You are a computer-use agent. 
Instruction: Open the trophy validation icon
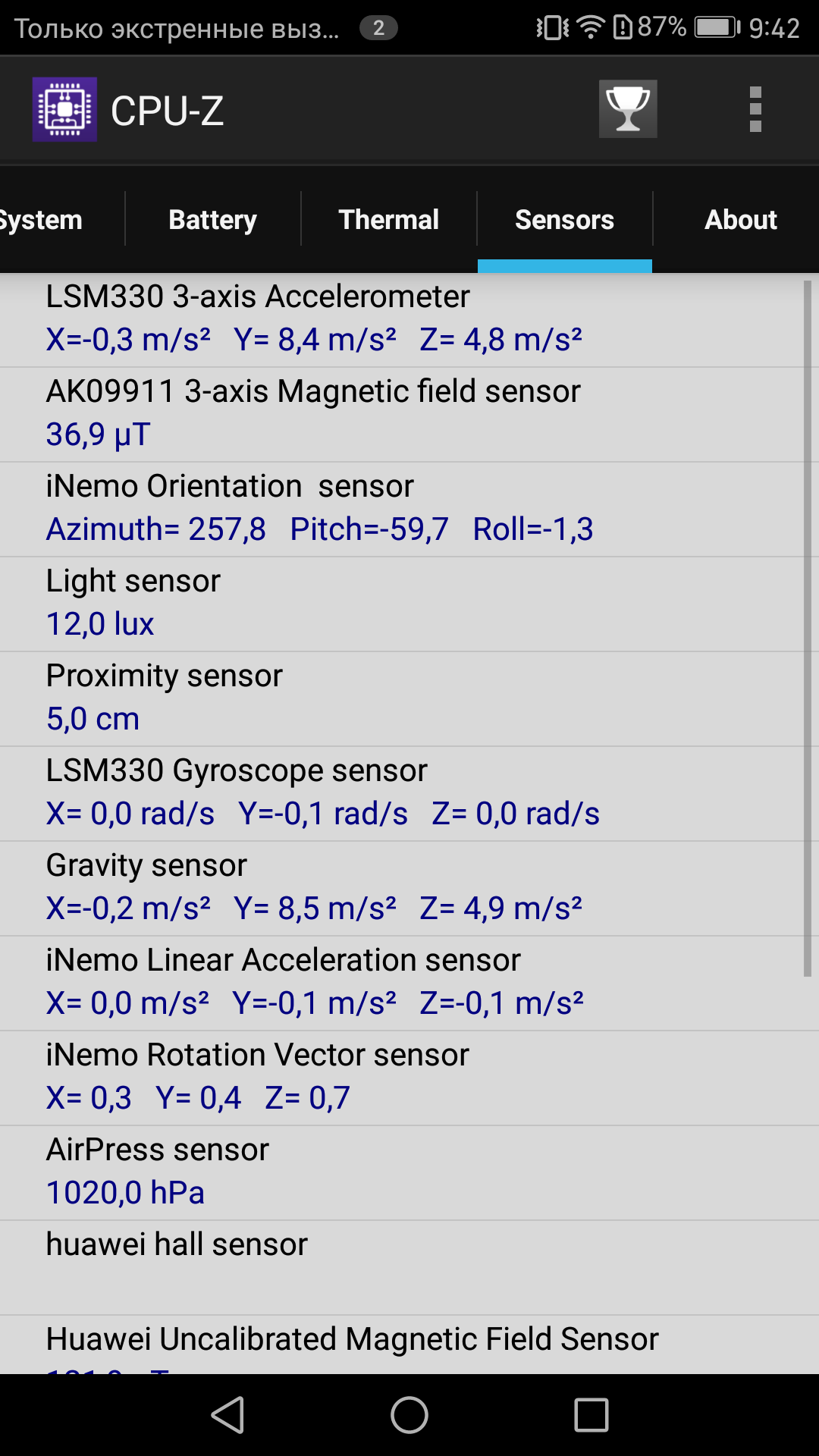tap(628, 109)
